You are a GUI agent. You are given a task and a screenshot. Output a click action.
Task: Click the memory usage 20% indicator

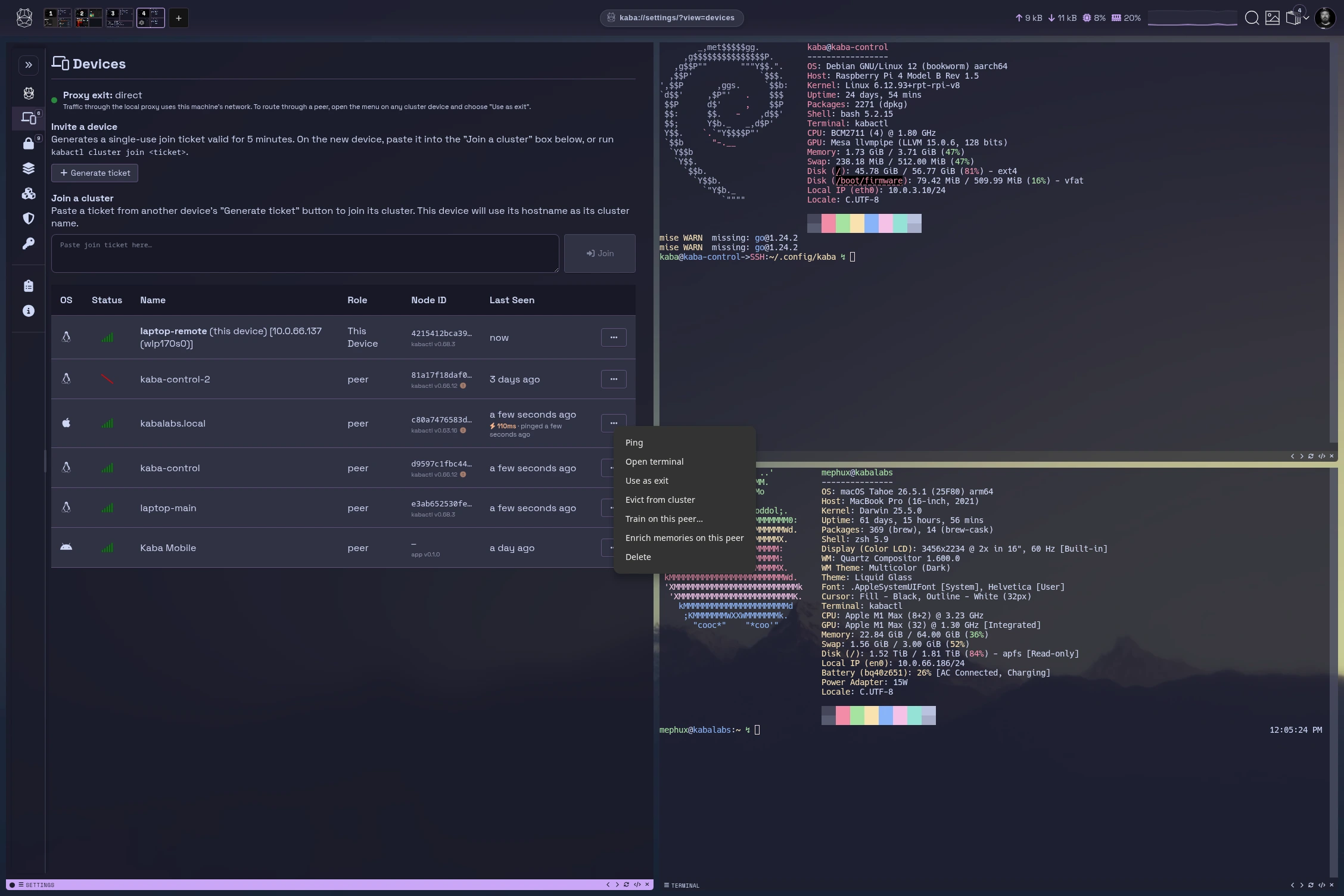(x=1126, y=18)
